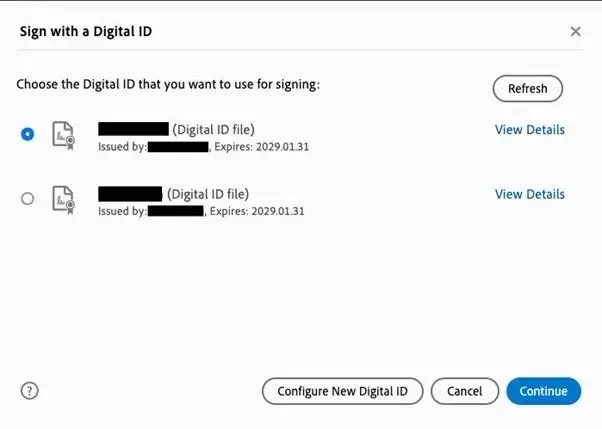Screen dimensions: 602x429
Task: Open help via the question mark icon
Action: coord(30,391)
